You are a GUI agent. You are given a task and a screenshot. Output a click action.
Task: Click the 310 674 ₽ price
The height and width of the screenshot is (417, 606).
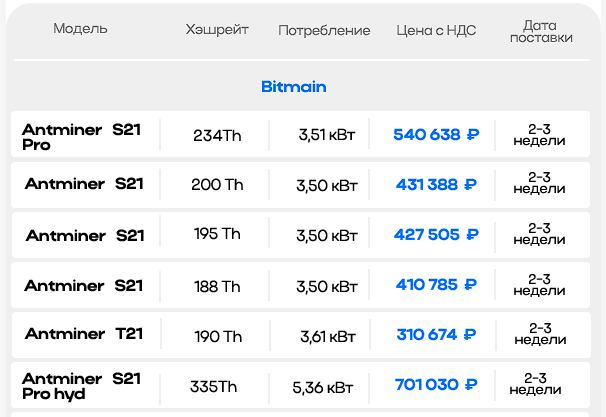(x=436, y=335)
